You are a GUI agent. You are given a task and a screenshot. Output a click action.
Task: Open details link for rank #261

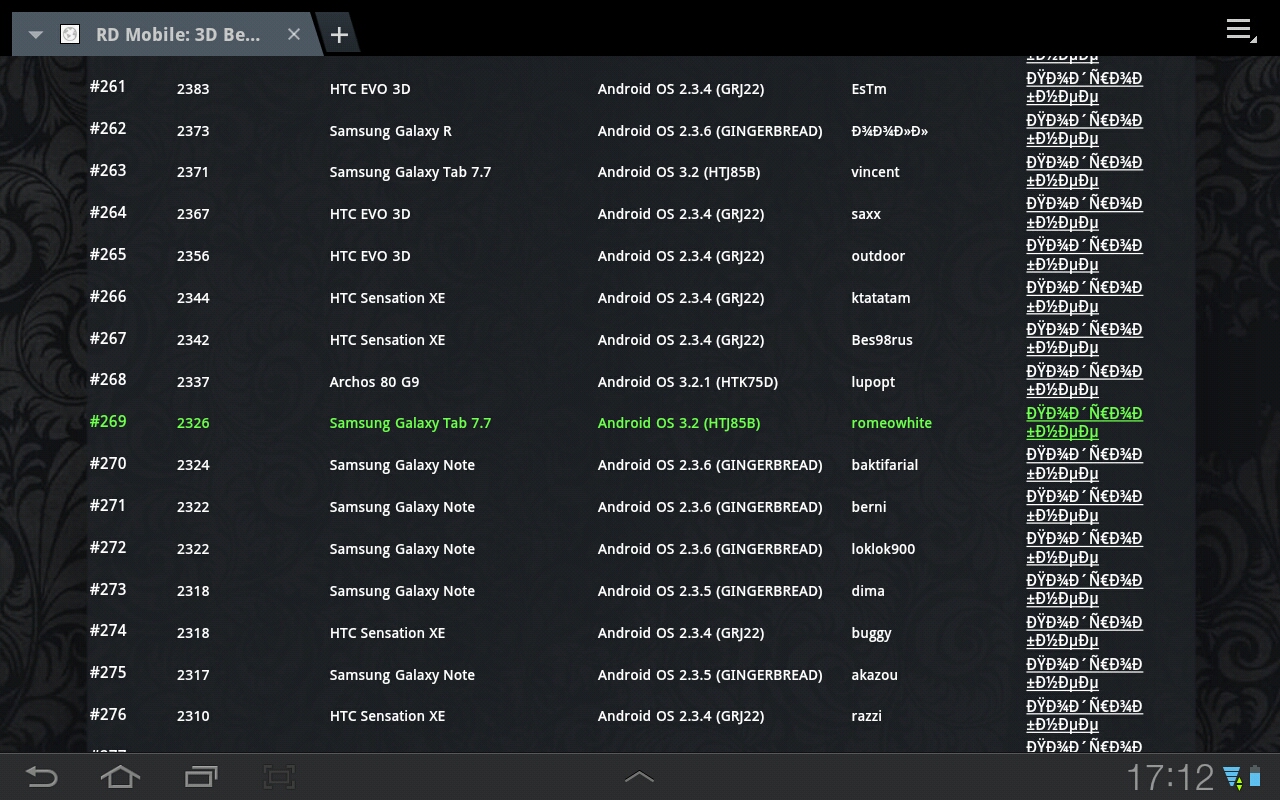pyautogui.click(x=1084, y=88)
